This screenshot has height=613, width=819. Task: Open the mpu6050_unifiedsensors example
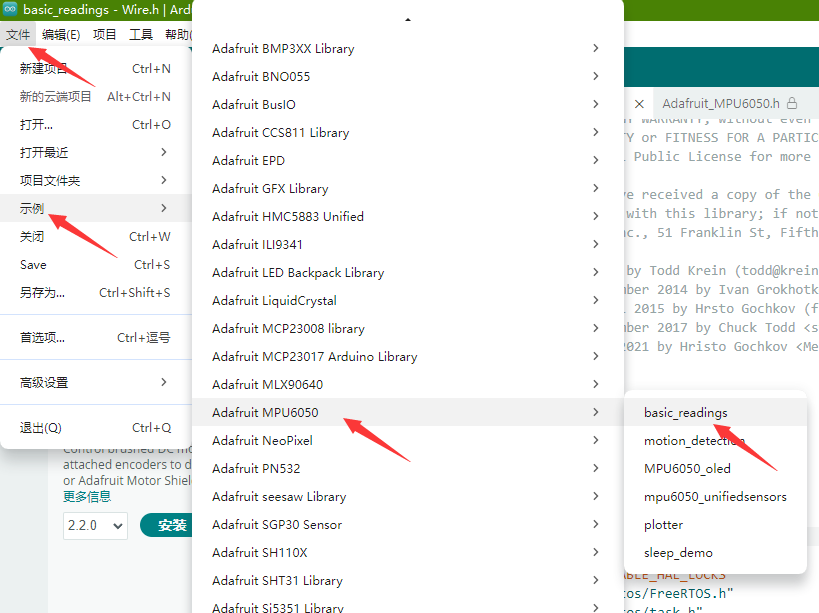[x=715, y=497]
